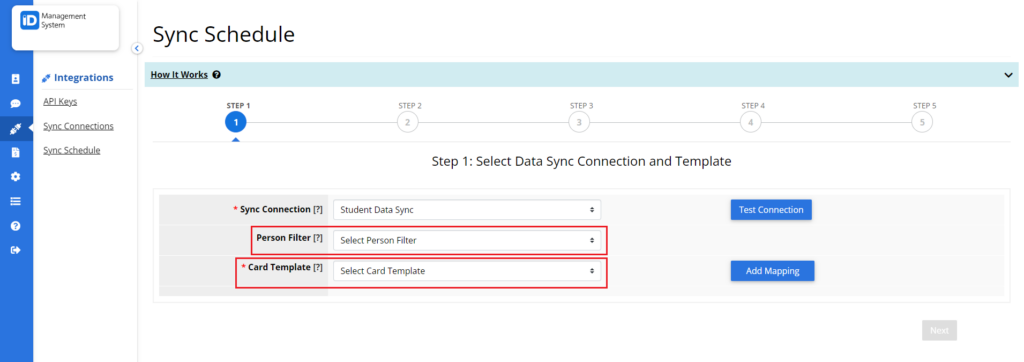The image size is (1024, 362).
Task: Open the document file sidebar icon
Action: [16, 152]
